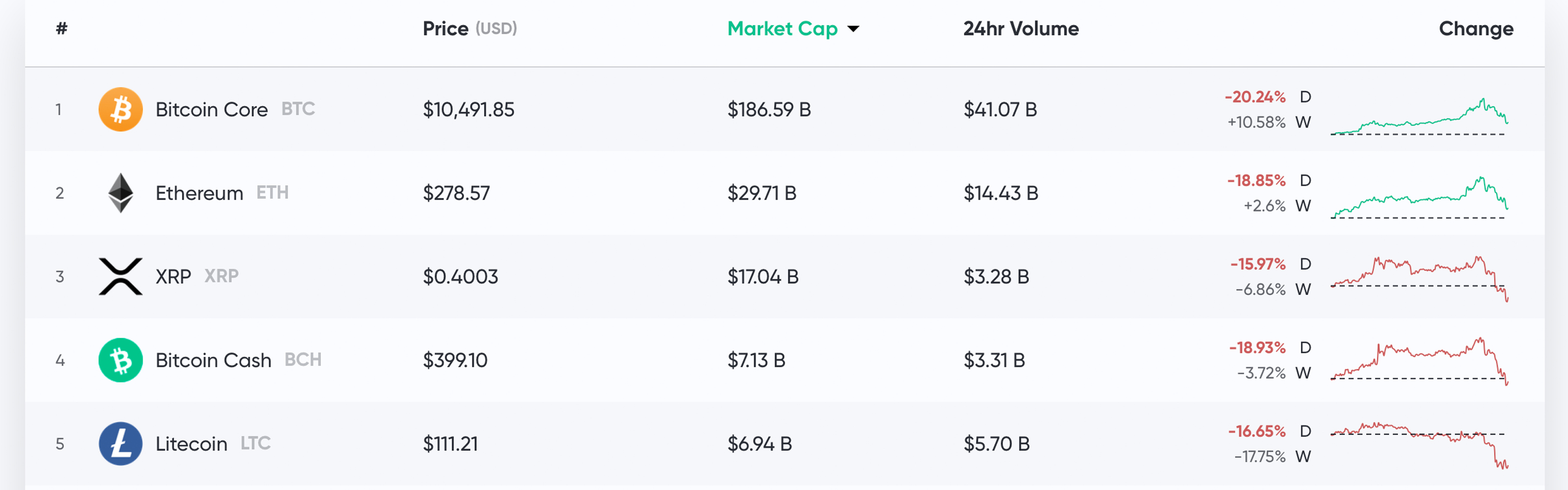
Task: Open the Bitcoin Core name link
Action: point(211,110)
